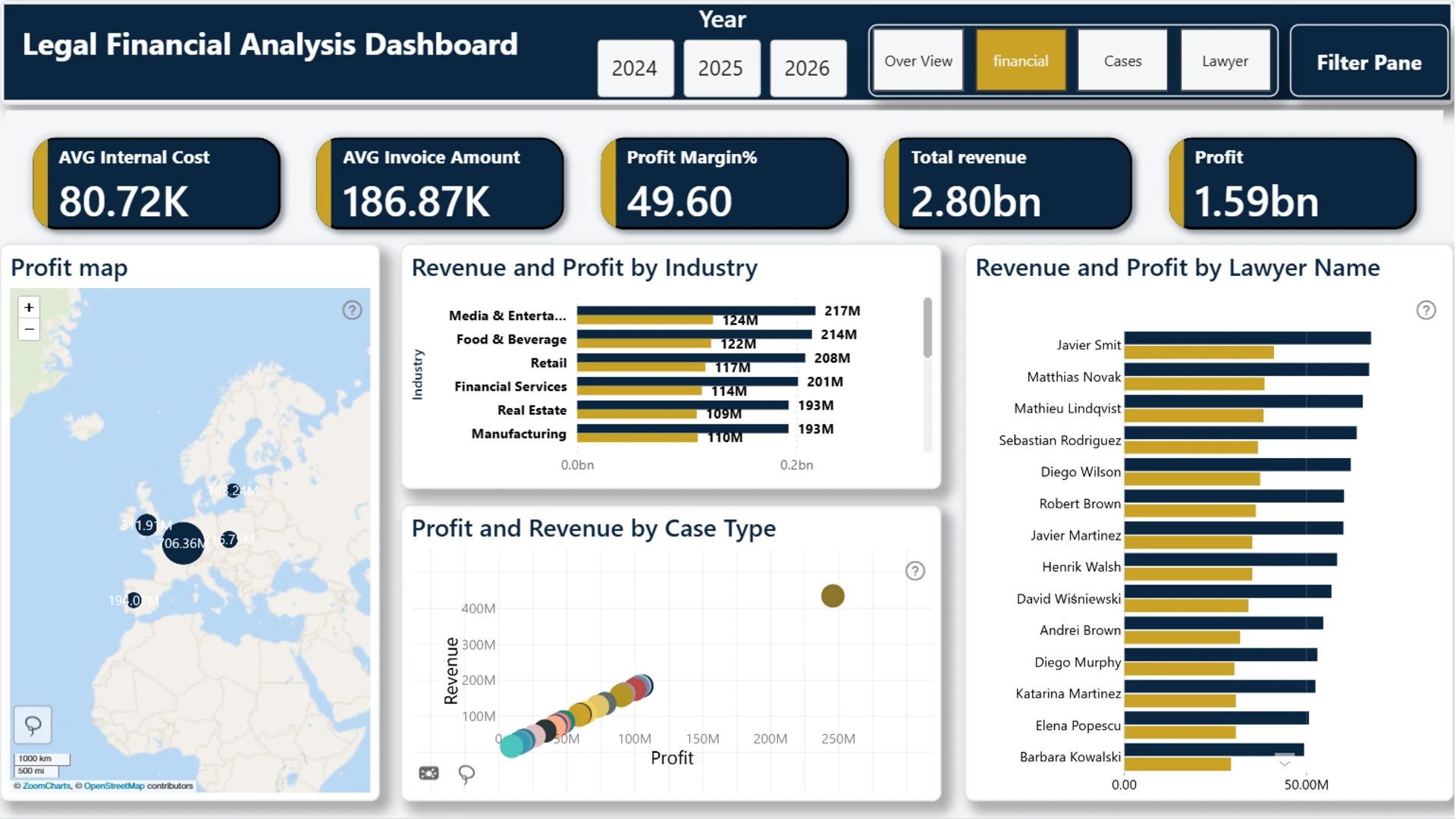Select the Media & Entertainment 217M revenue bar

click(695, 310)
